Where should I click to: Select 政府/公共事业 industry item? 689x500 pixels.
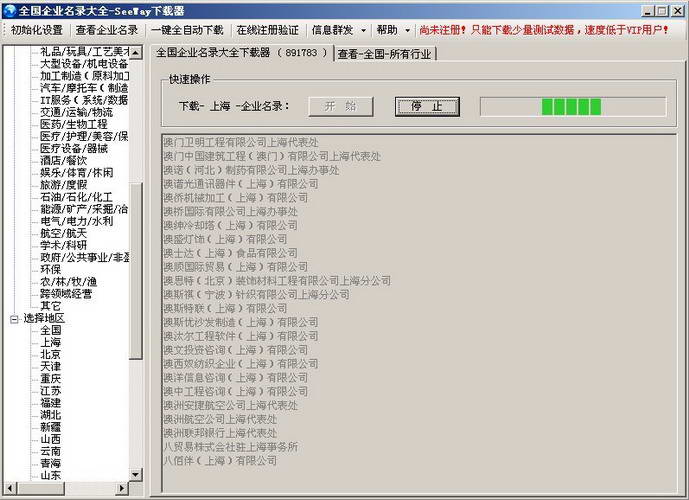point(85,257)
